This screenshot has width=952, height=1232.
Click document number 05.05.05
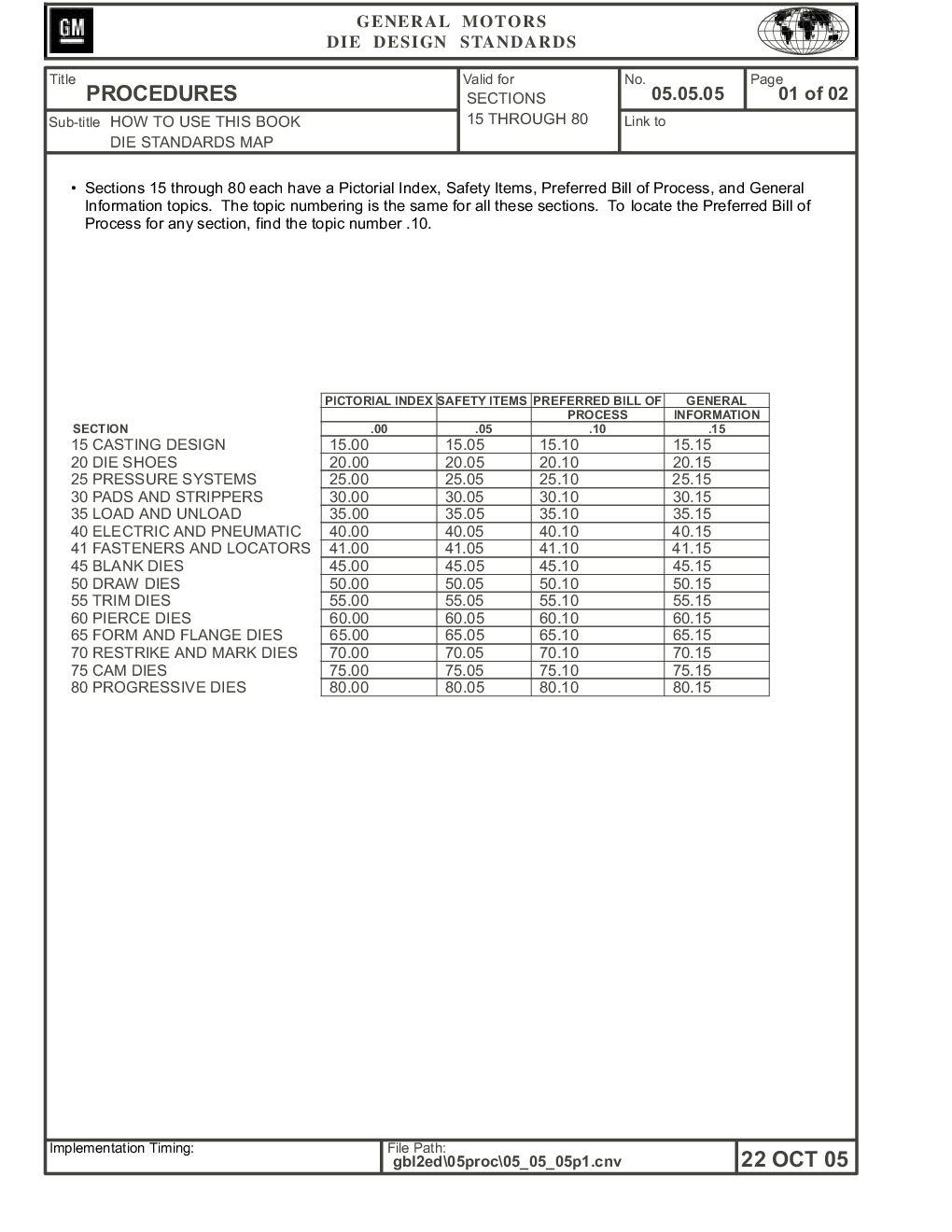point(688,93)
